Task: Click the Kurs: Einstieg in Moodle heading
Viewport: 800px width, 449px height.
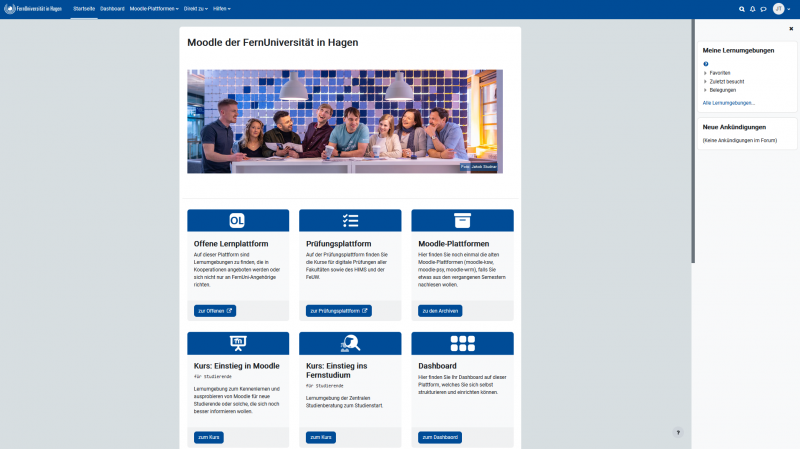Action: (x=237, y=366)
